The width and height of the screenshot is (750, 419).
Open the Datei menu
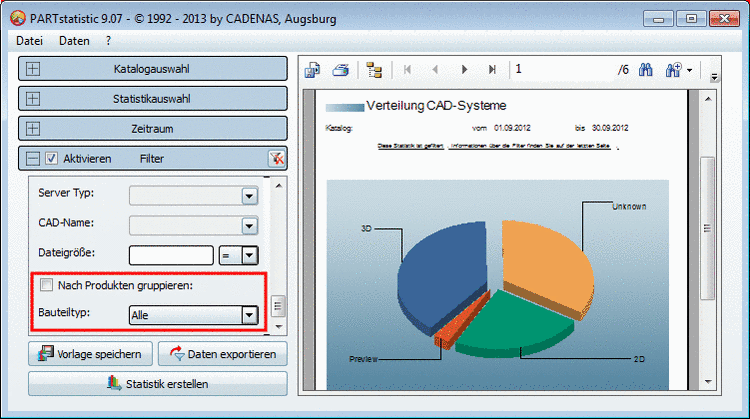(x=29, y=41)
